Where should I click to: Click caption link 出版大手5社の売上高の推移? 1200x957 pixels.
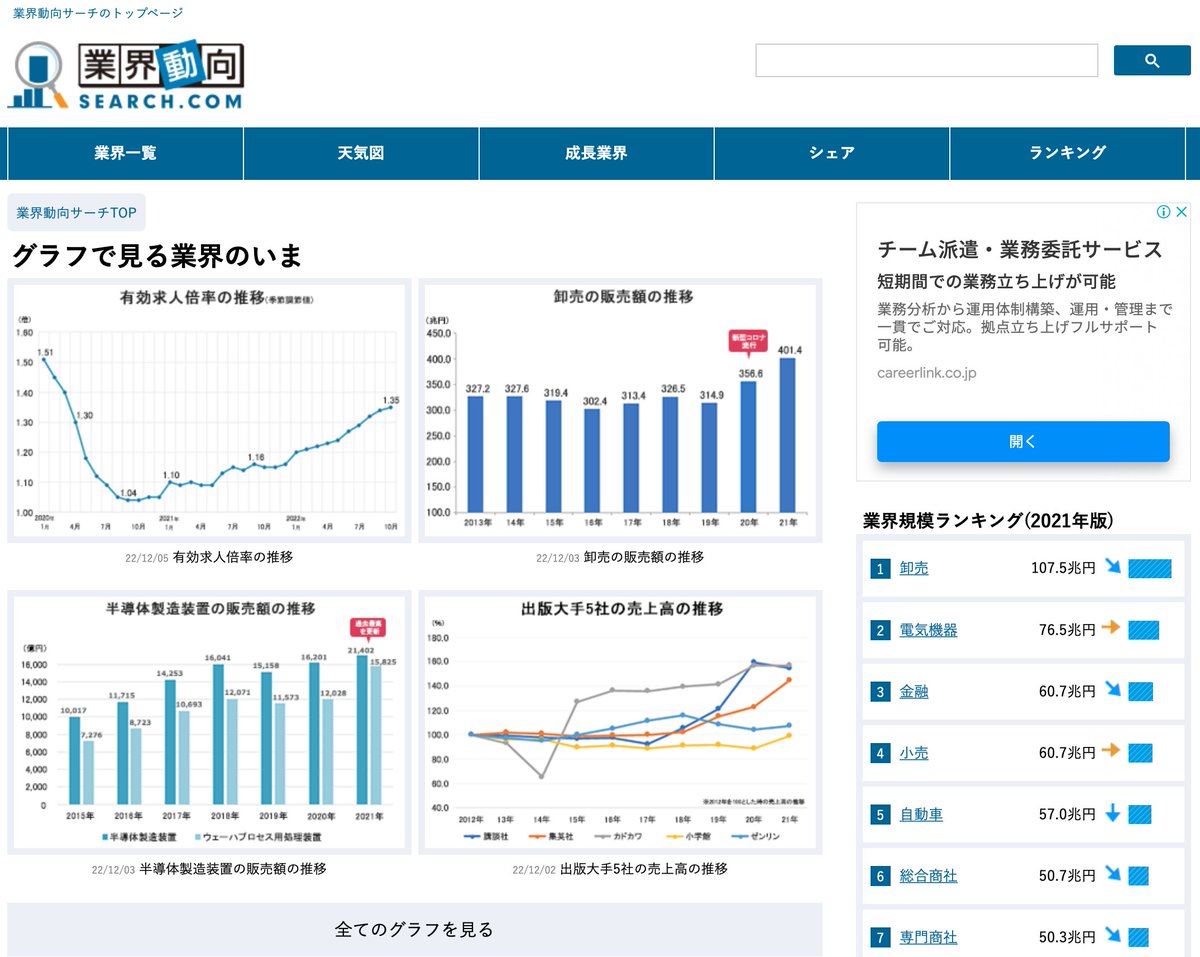[644, 869]
